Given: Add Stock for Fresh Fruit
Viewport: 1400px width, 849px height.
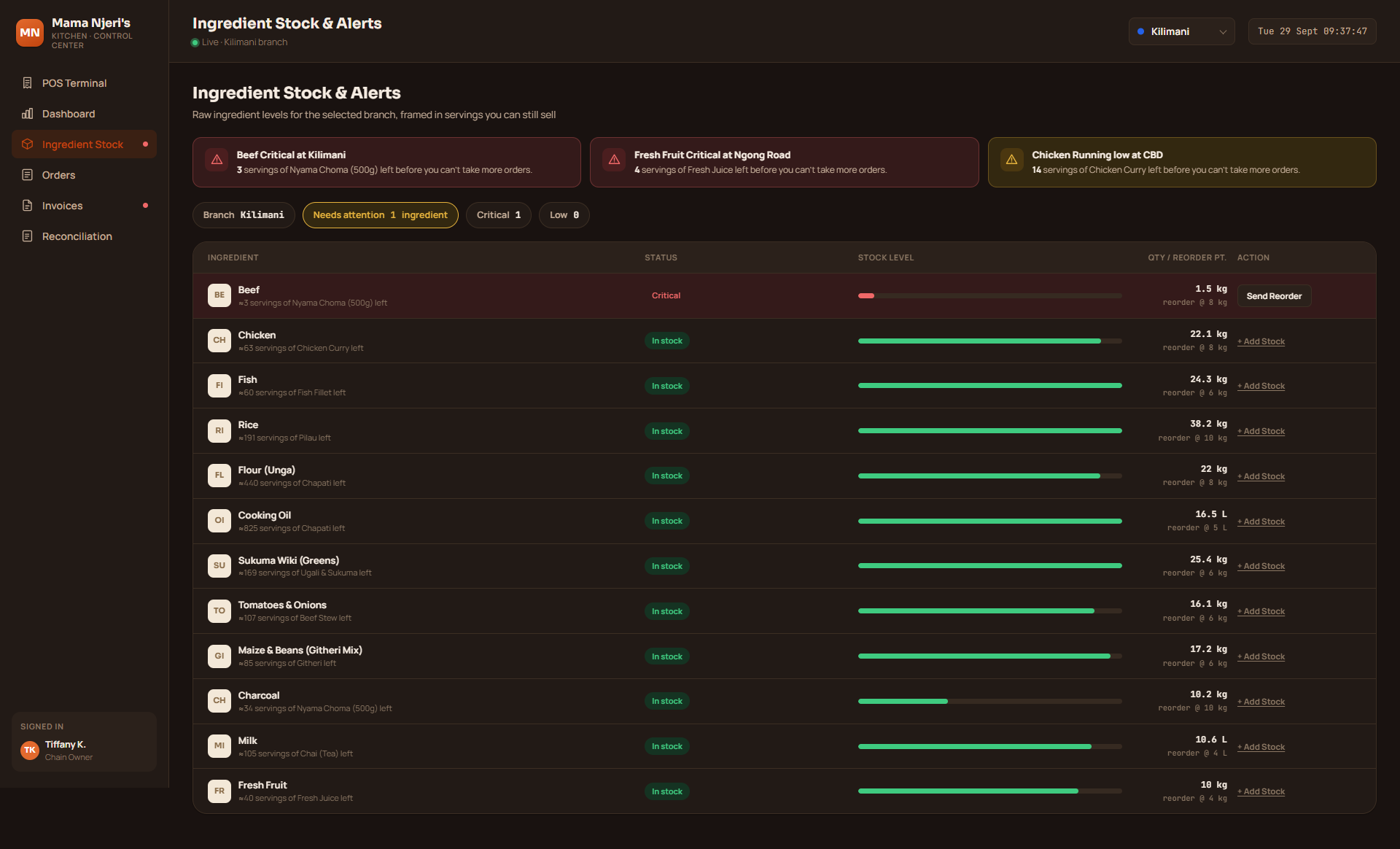Looking at the screenshot, I should coord(1261,791).
